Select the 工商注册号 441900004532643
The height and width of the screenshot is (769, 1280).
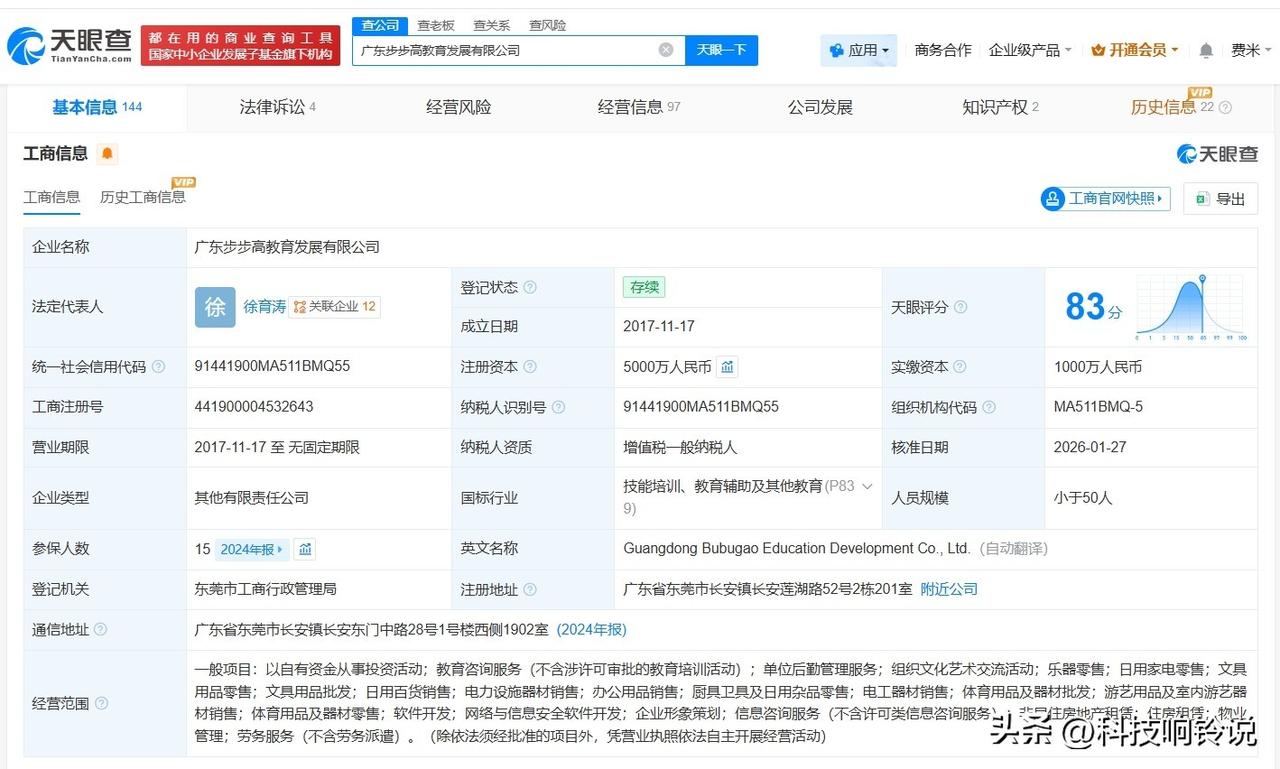tap(254, 407)
